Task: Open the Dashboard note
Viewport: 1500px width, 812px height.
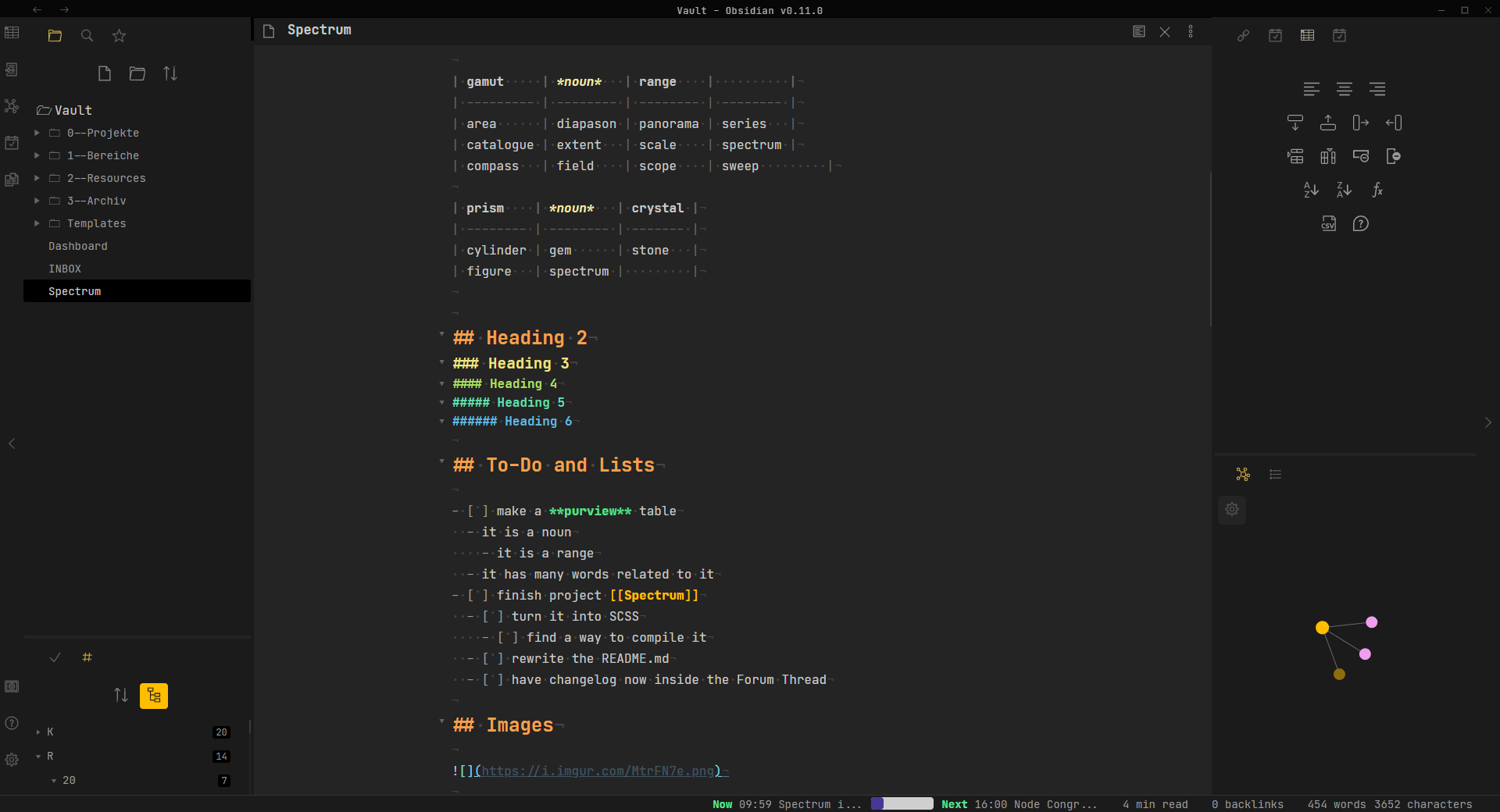Action: pos(78,246)
